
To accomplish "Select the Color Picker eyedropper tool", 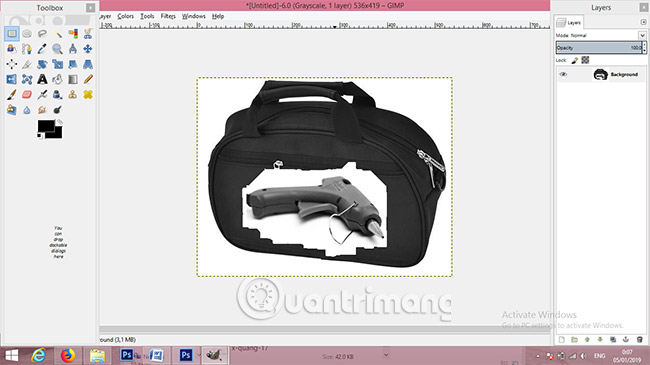I will pyautogui.click(x=42, y=49).
